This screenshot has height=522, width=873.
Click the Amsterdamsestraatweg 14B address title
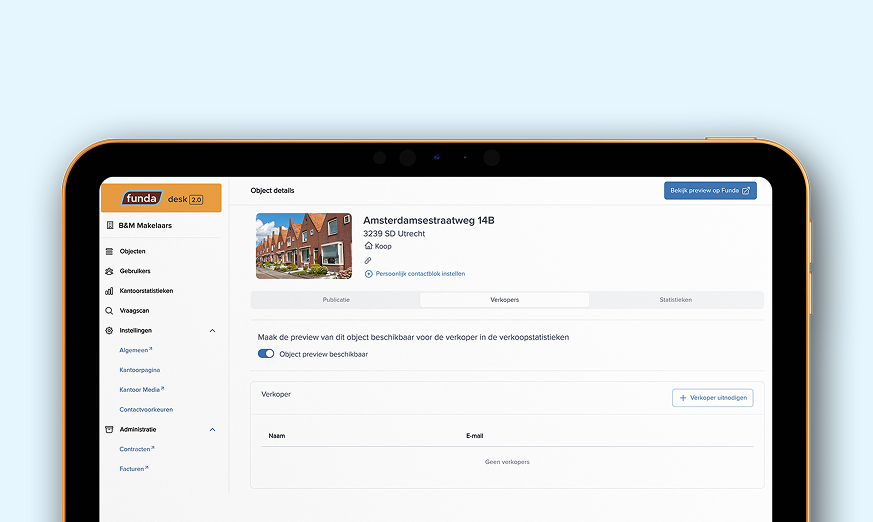point(429,220)
